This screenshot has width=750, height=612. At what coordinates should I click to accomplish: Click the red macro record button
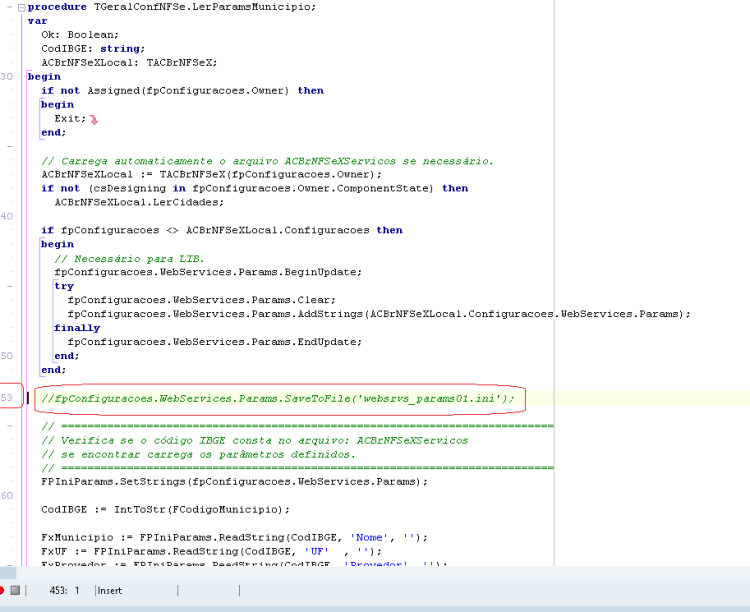pos(1,590)
